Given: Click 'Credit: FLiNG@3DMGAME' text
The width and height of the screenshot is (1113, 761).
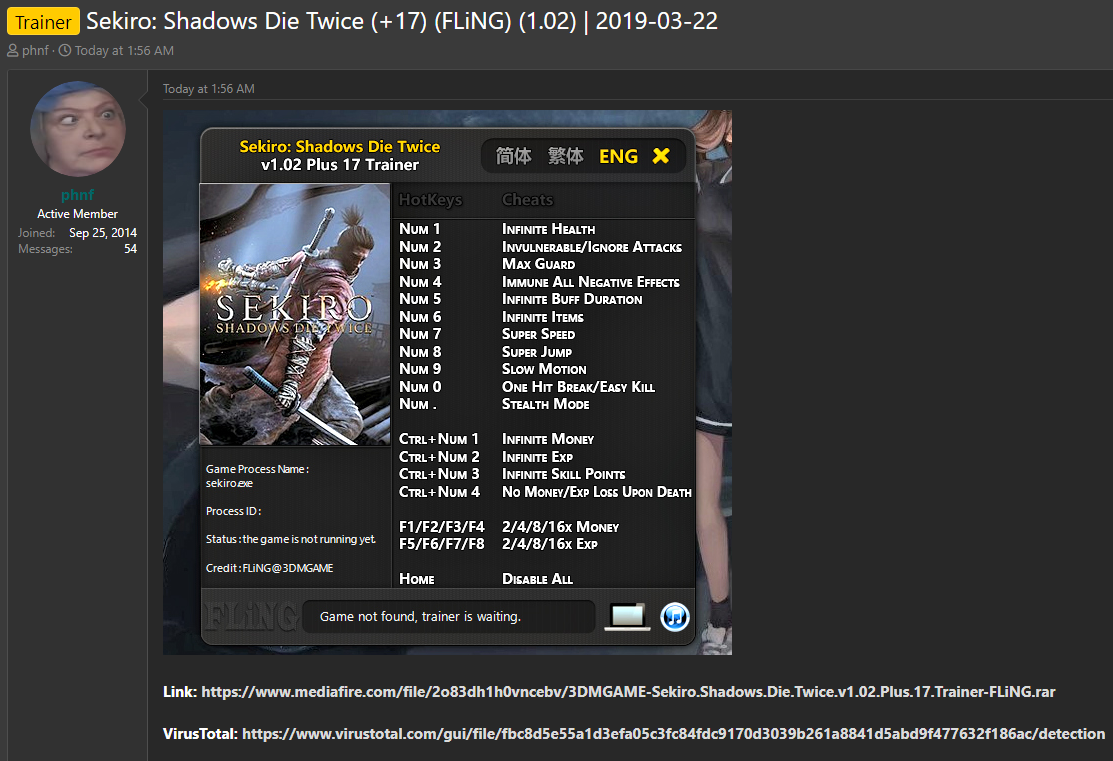Looking at the screenshot, I should pyautogui.click(x=270, y=568).
